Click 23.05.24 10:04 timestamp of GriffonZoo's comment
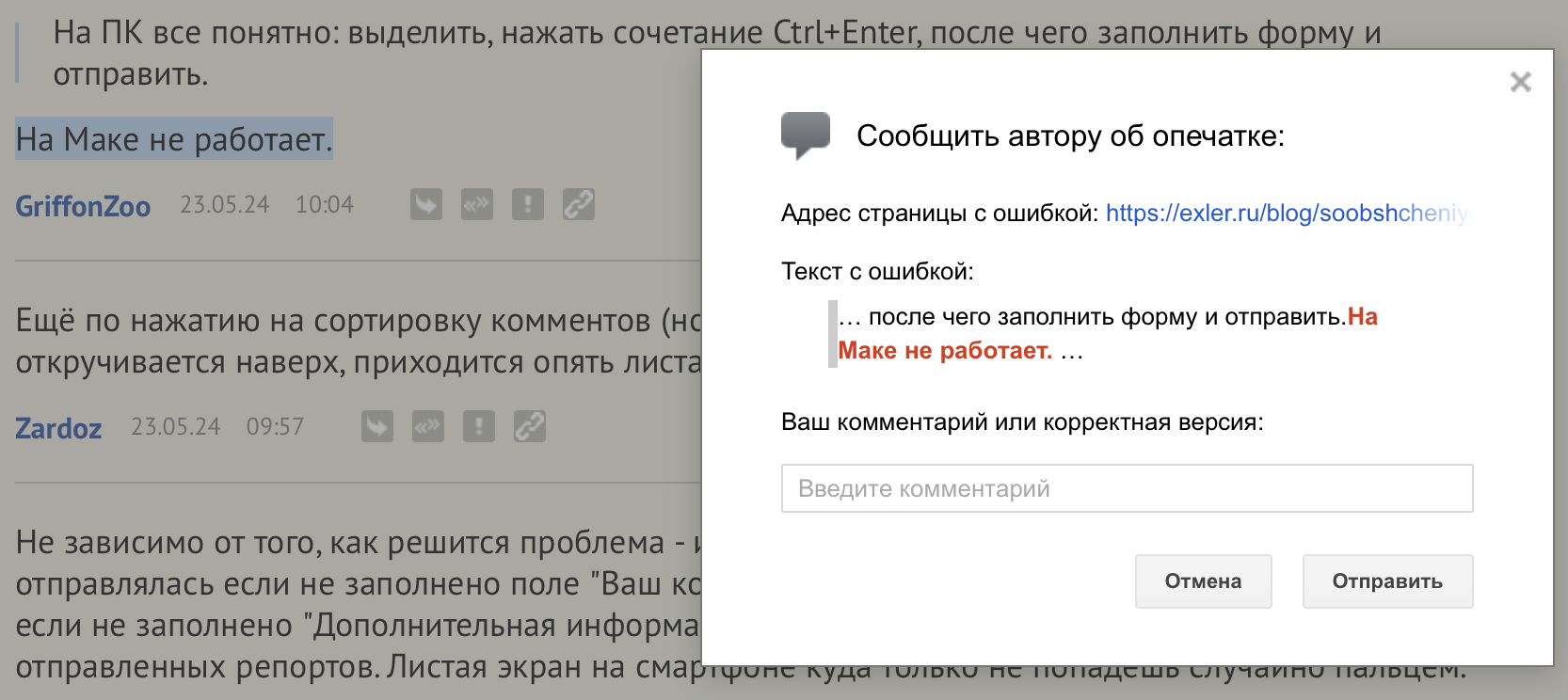Image resolution: width=1568 pixels, height=700 pixels. click(266, 205)
